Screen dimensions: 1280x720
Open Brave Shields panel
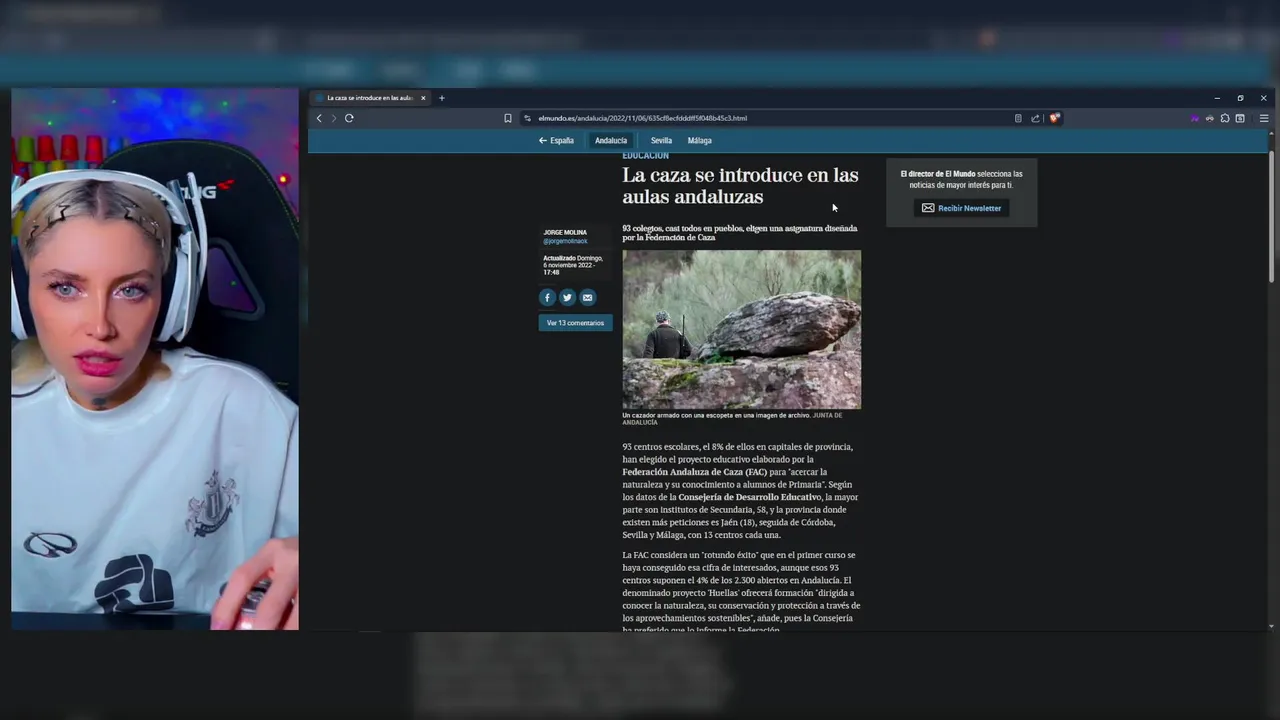[x=1054, y=118]
